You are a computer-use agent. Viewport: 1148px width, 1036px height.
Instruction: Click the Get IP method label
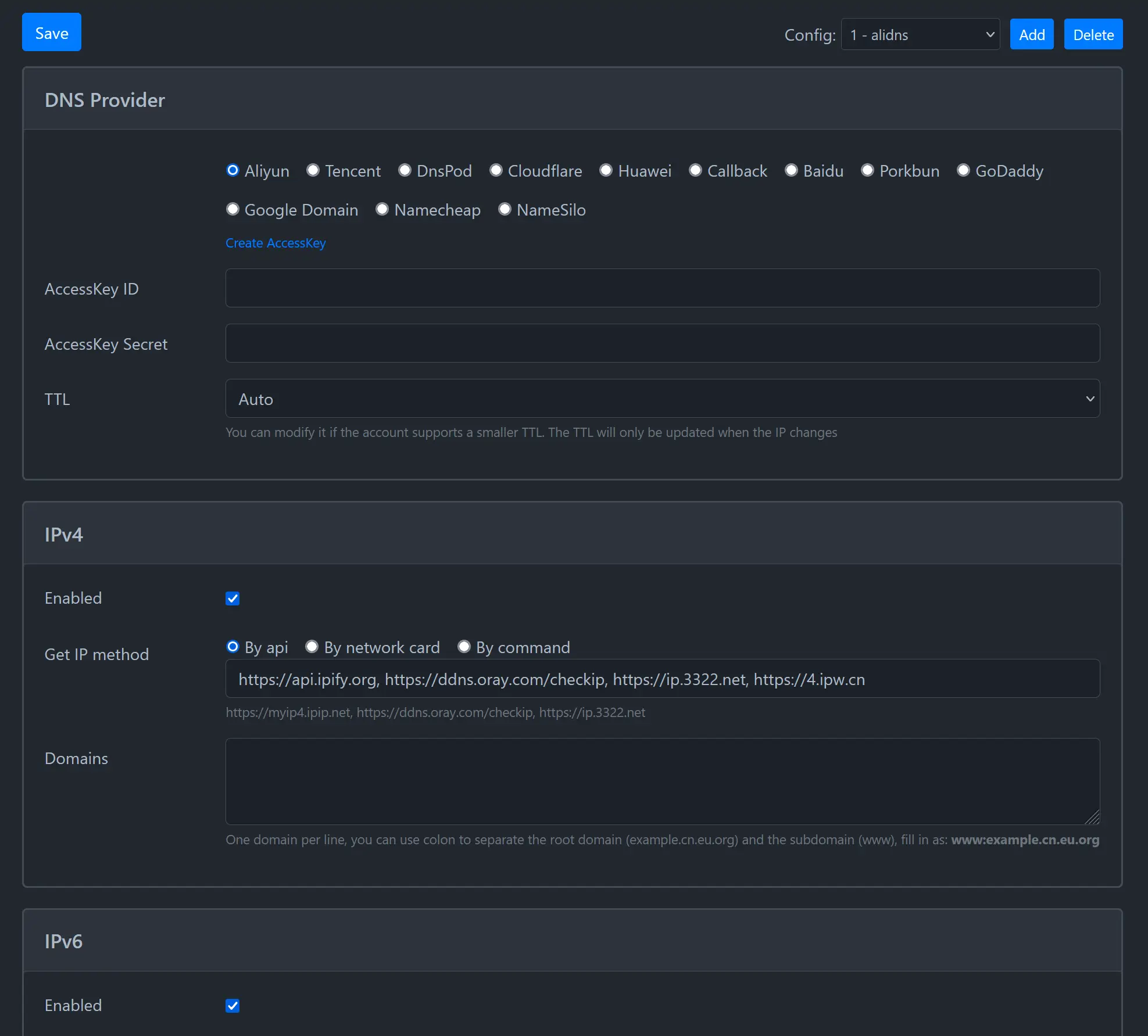(x=96, y=654)
